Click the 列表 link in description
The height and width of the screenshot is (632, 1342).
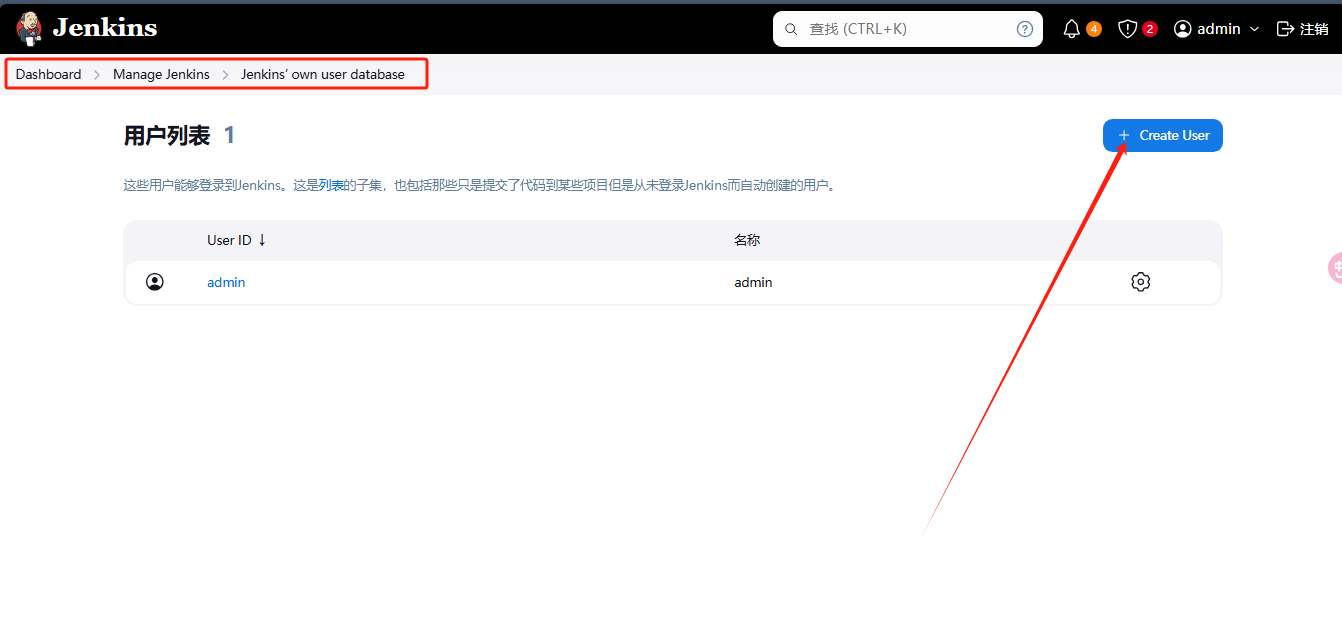point(332,185)
